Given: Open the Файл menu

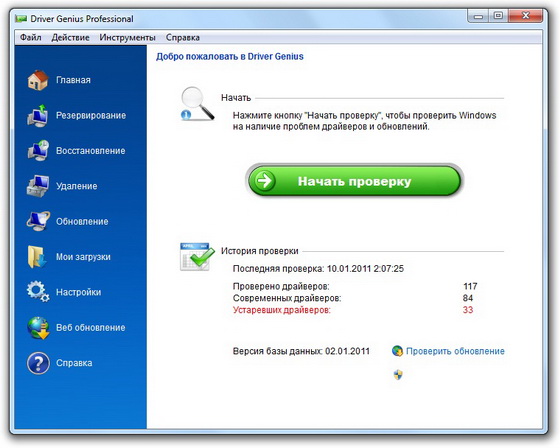Looking at the screenshot, I should 31,38.
